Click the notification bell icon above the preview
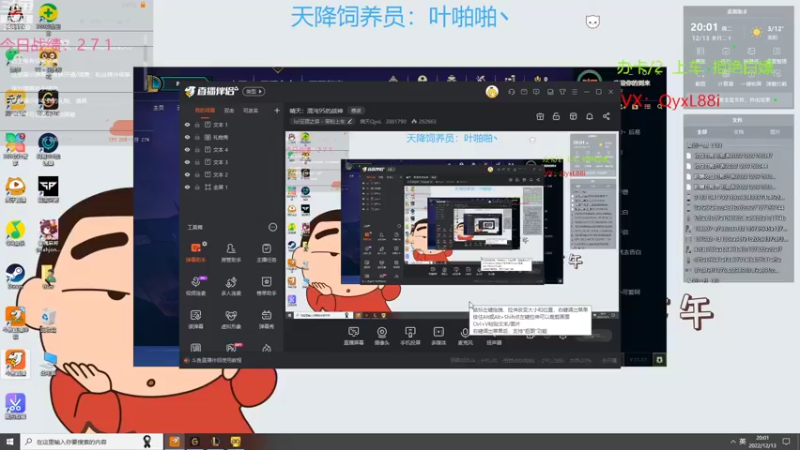Viewport: 800px width, 450px height. pos(589,117)
